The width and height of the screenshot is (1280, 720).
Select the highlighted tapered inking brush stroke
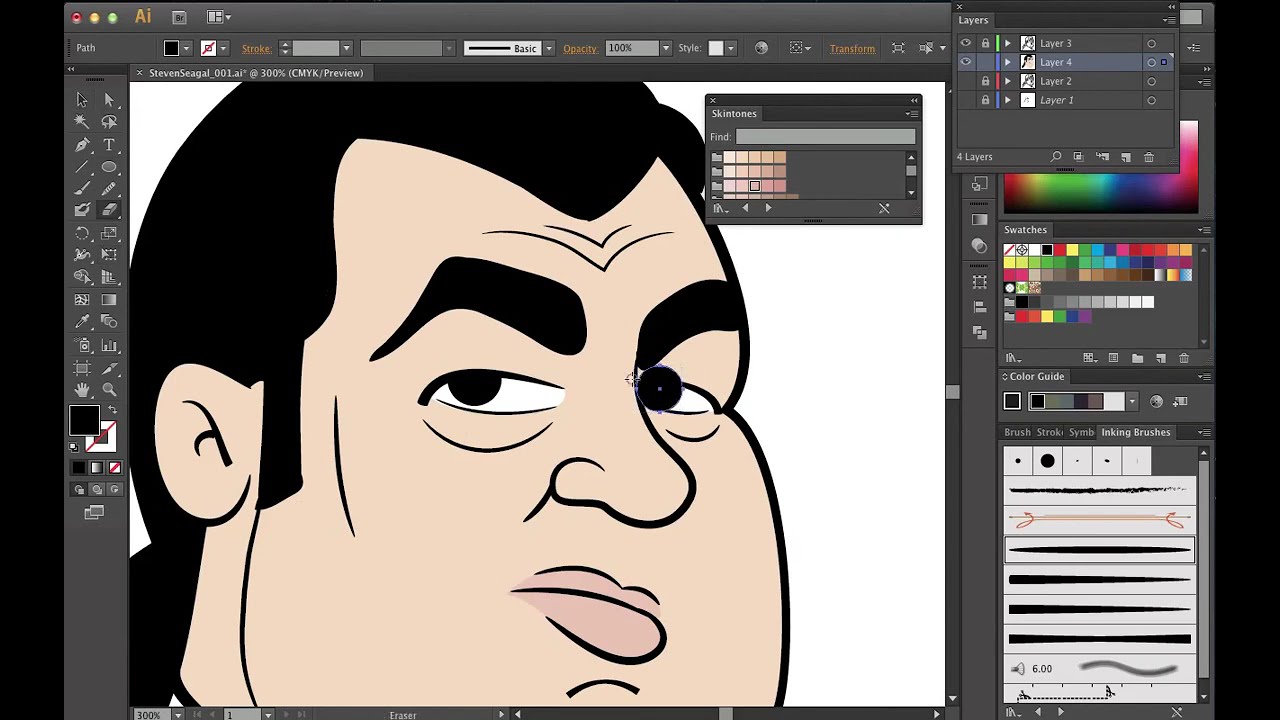(1099, 549)
